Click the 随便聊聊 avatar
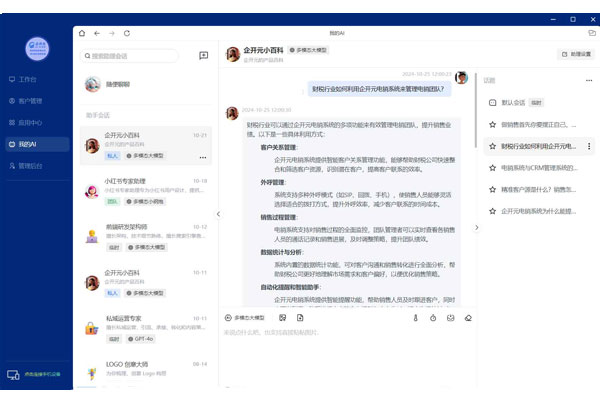 pos(93,84)
